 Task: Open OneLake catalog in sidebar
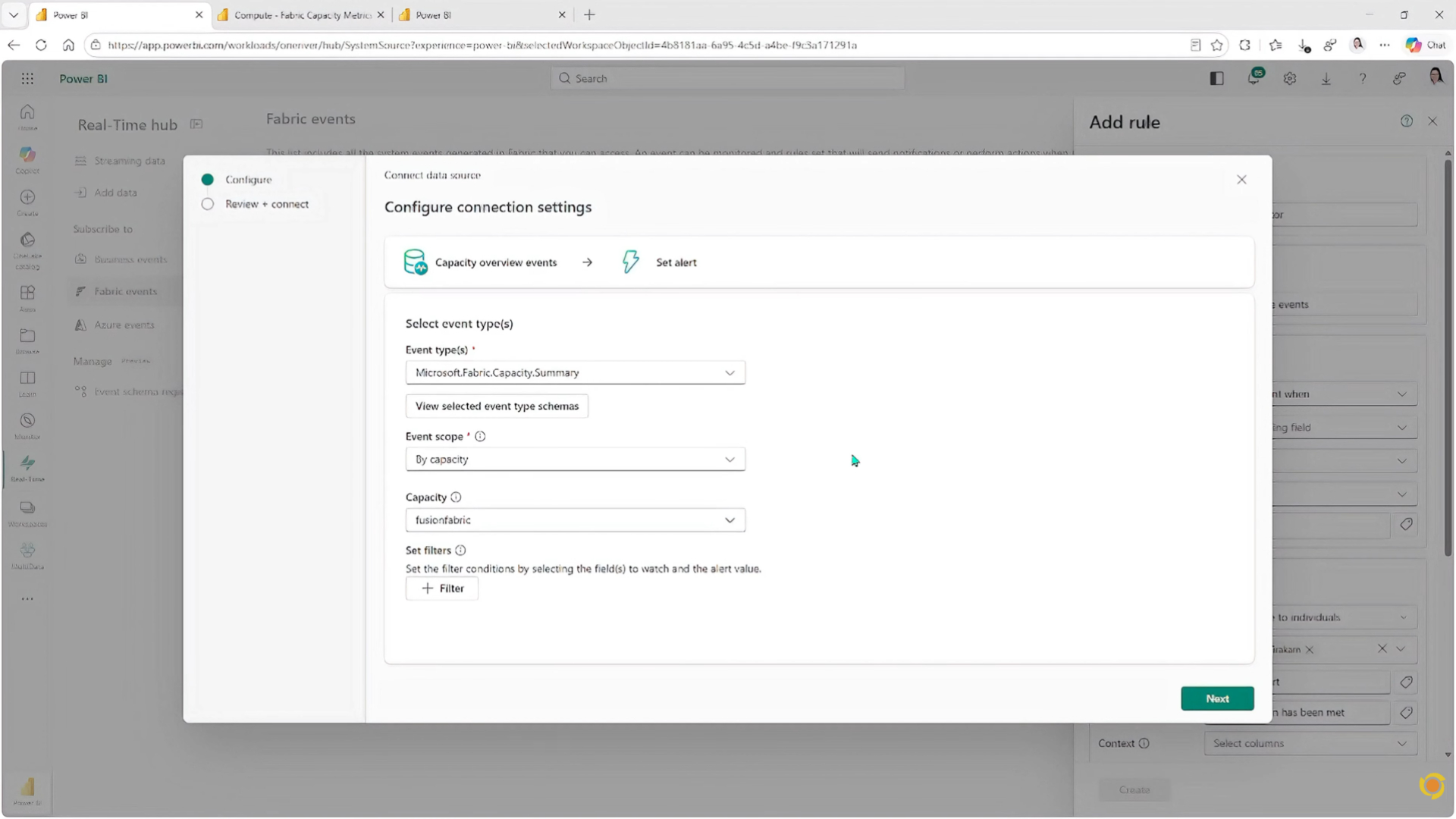point(27,249)
